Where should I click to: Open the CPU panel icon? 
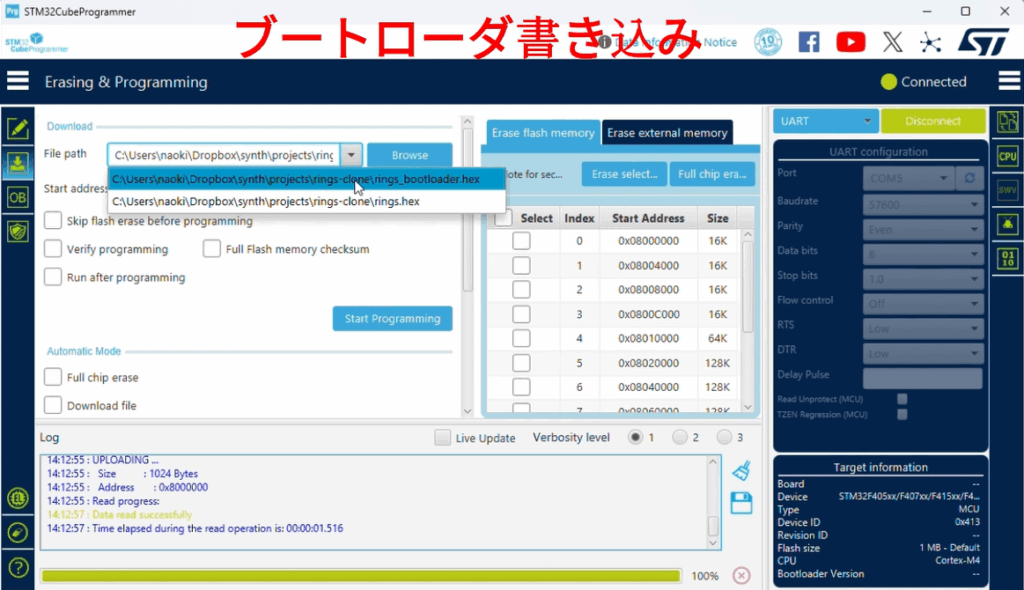click(x=1008, y=156)
